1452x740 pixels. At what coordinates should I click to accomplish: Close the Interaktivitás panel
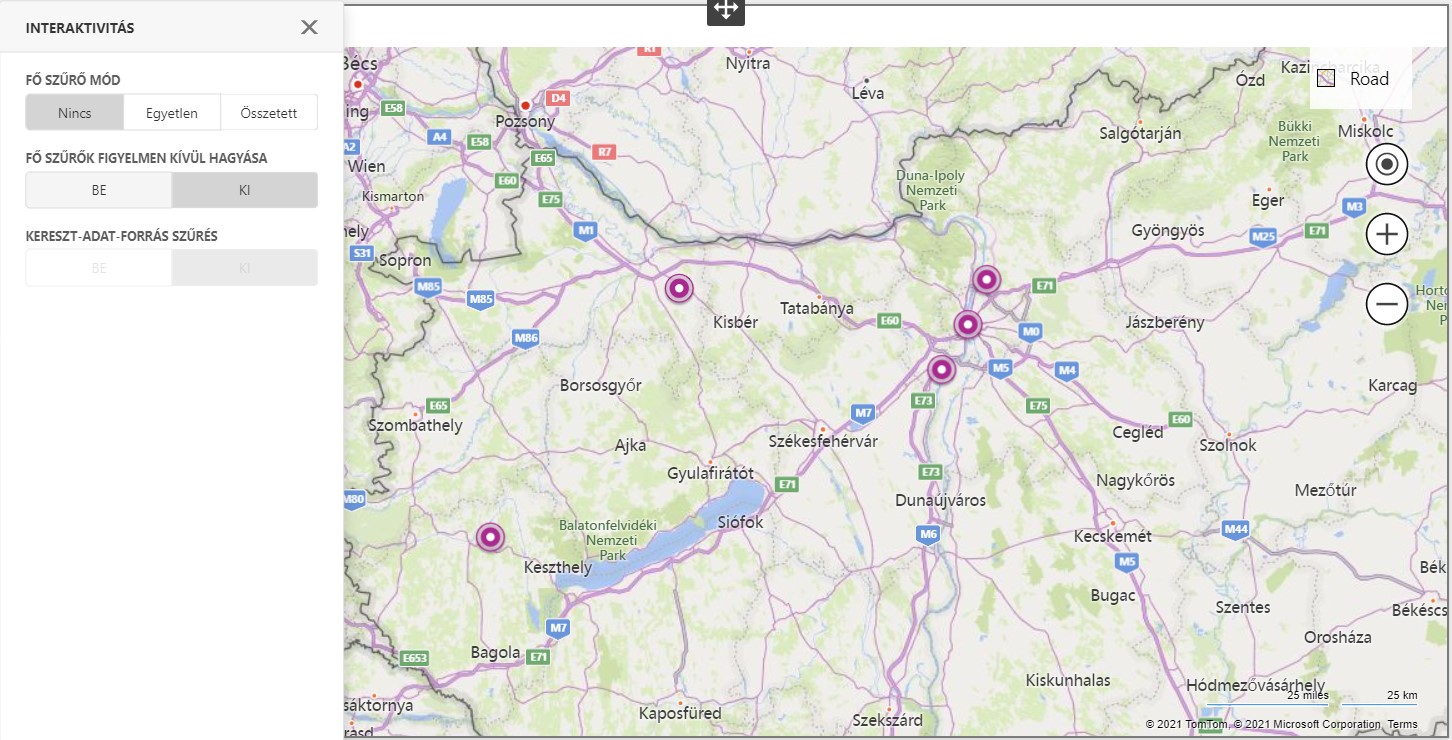[x=309, y=27]
